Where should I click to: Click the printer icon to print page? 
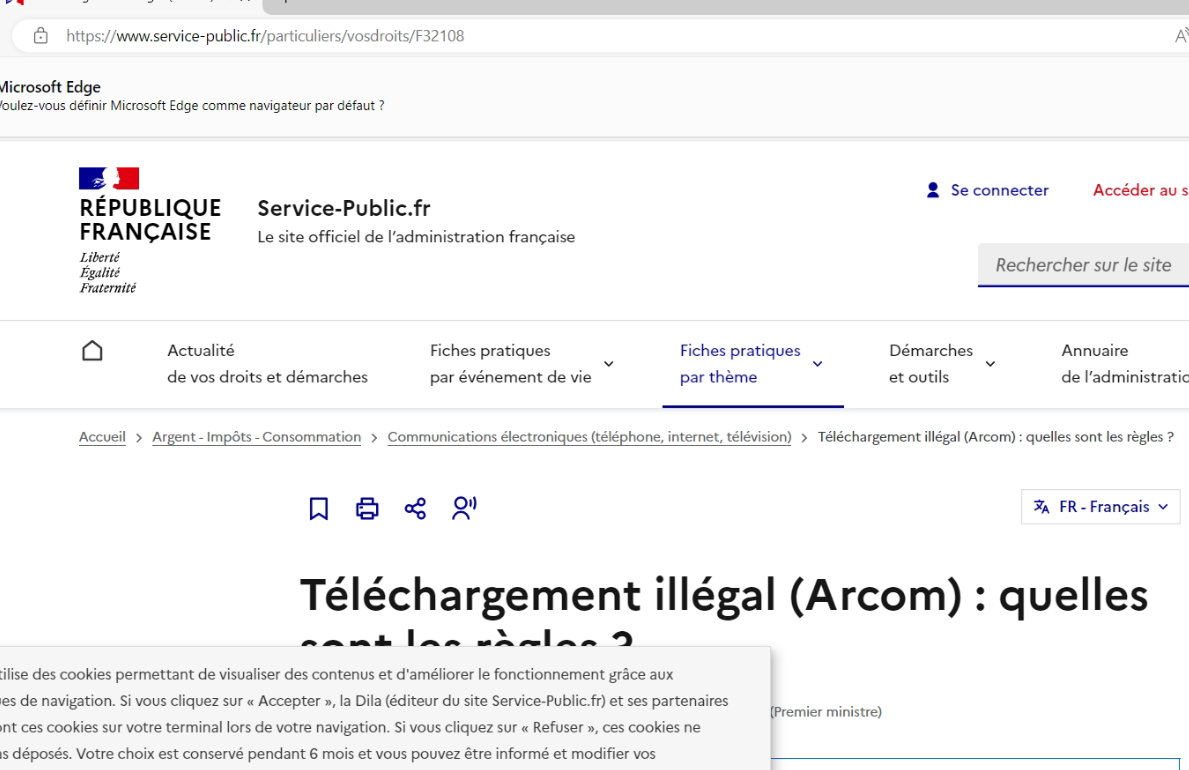[x=367, y=509]
